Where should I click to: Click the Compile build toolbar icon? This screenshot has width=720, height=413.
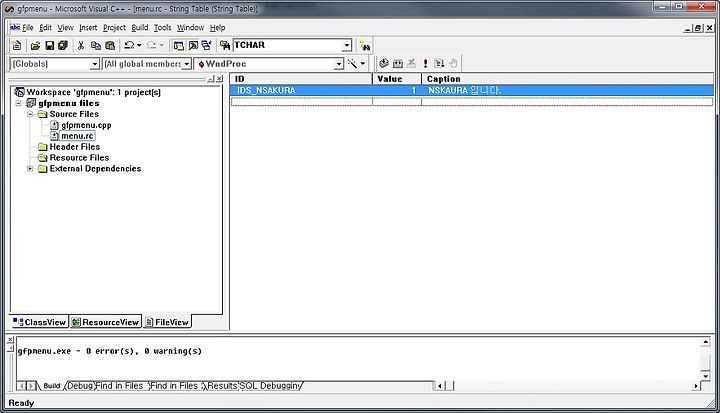coord(384,63)
